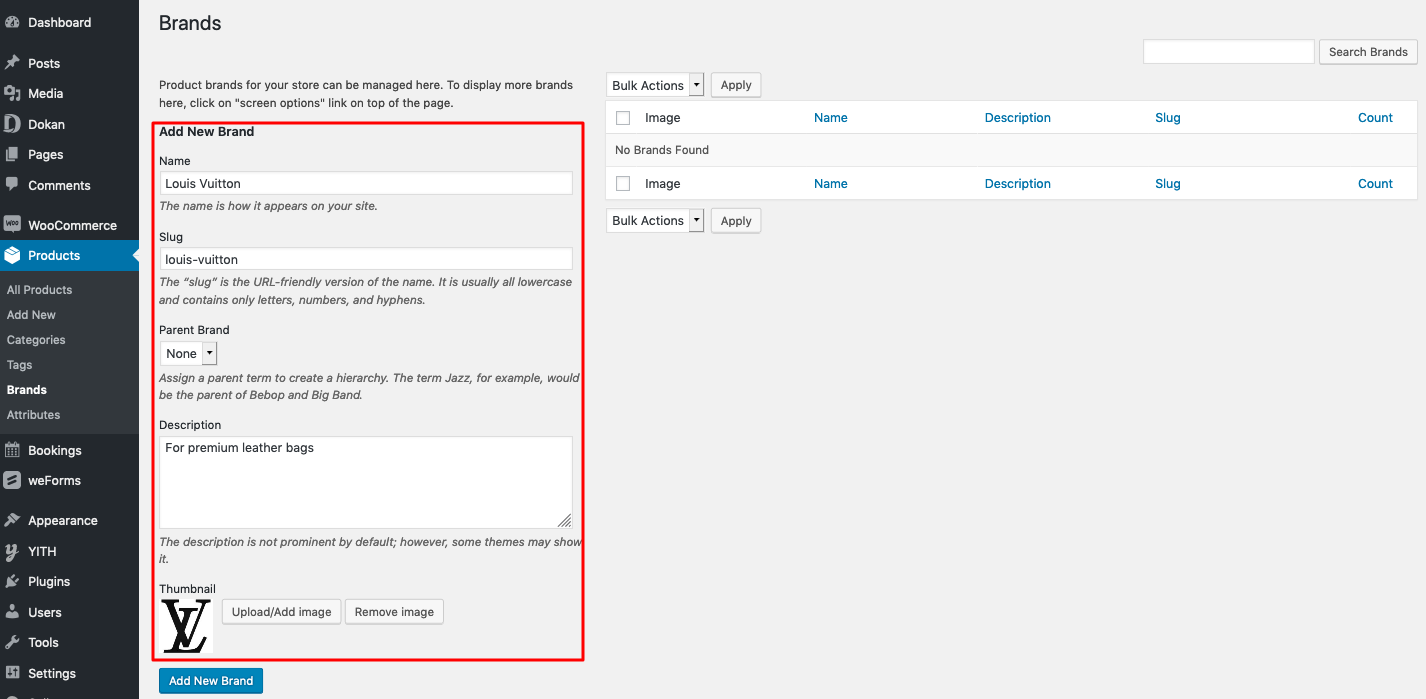1426x699 pixels.
Task: Open the bottom Bulk Actions dropdown
Action: point(655,220)
